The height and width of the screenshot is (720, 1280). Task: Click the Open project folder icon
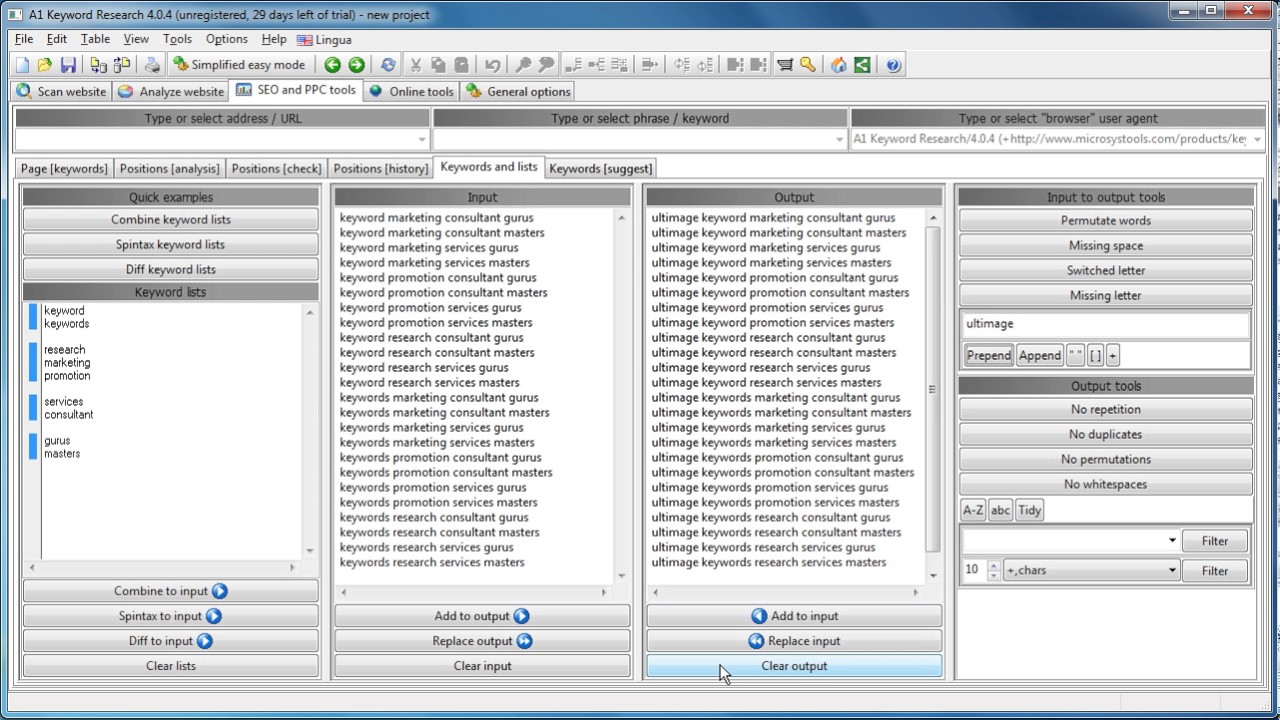pyautogui.click(x=45, y=65)
